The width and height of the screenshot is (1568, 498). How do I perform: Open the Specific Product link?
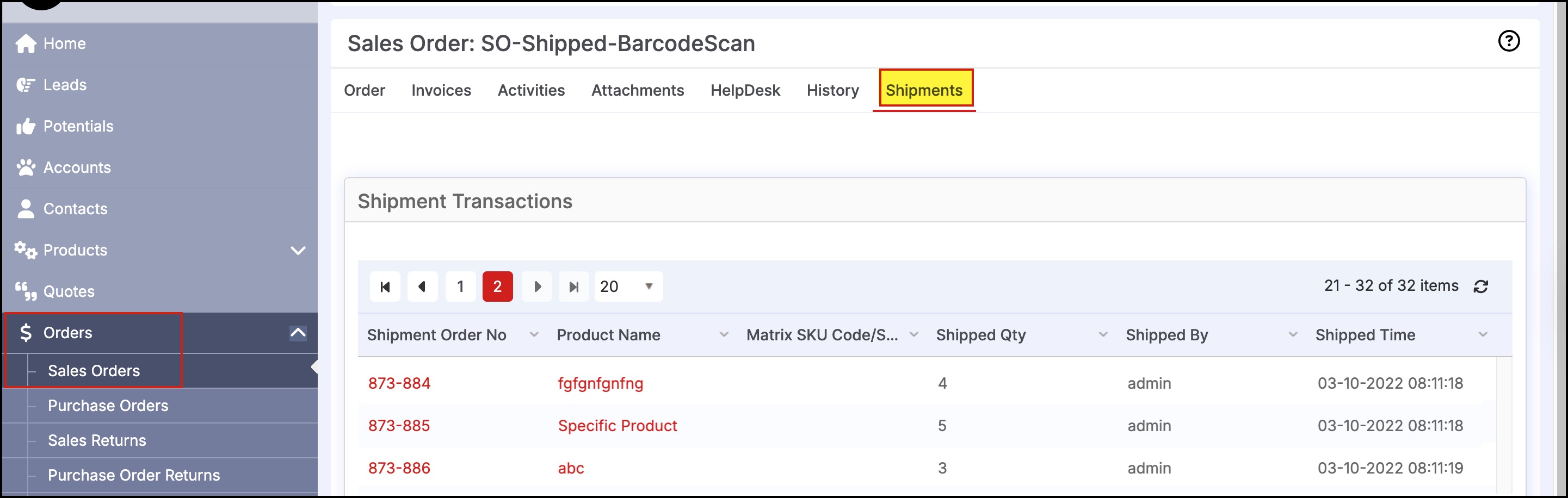click(x=617, y=426)
